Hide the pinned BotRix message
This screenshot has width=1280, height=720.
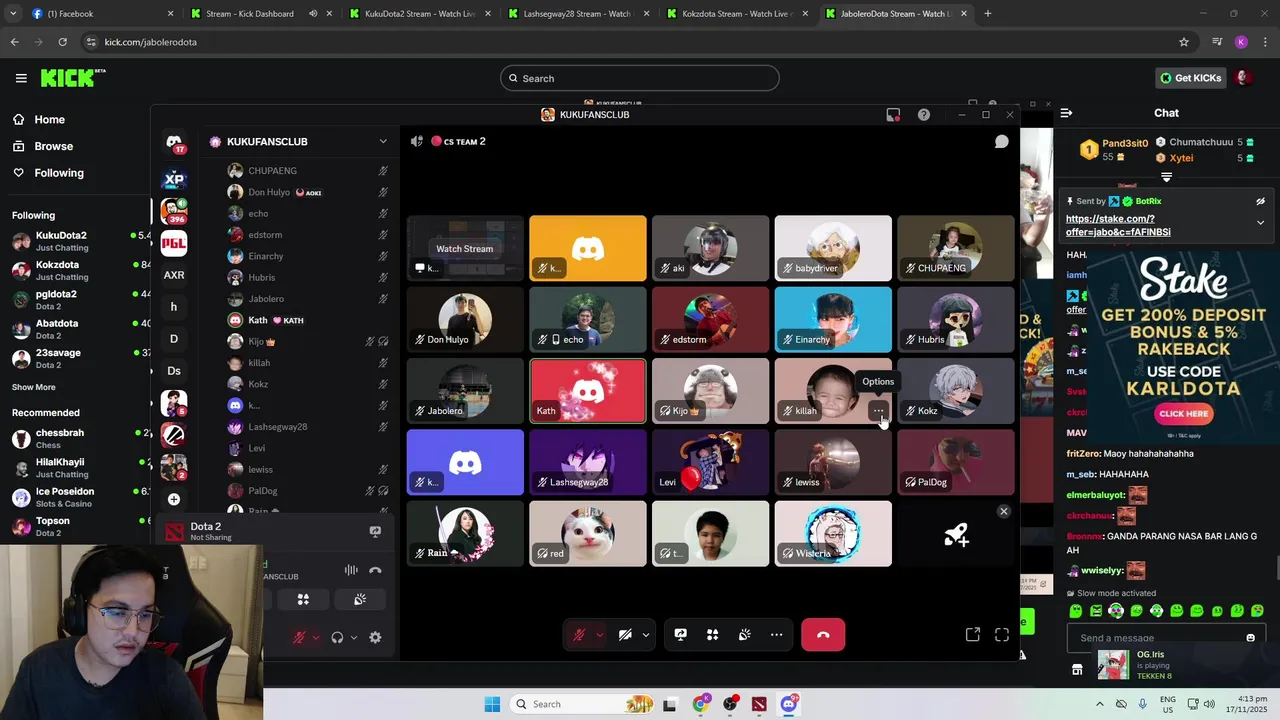1260,201
